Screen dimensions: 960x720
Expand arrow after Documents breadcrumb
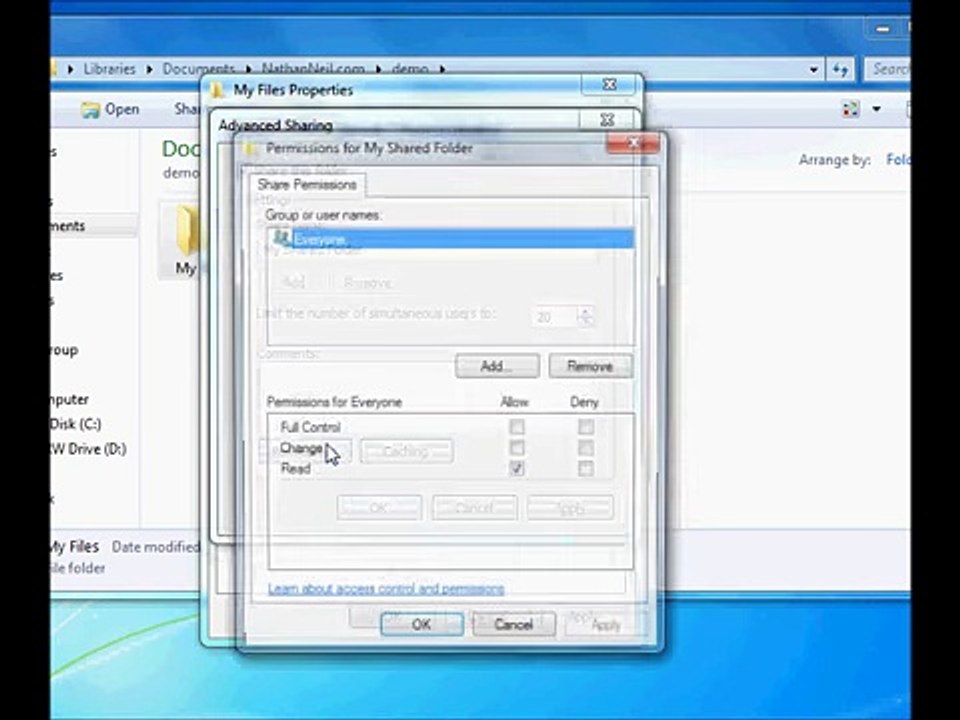249,69
